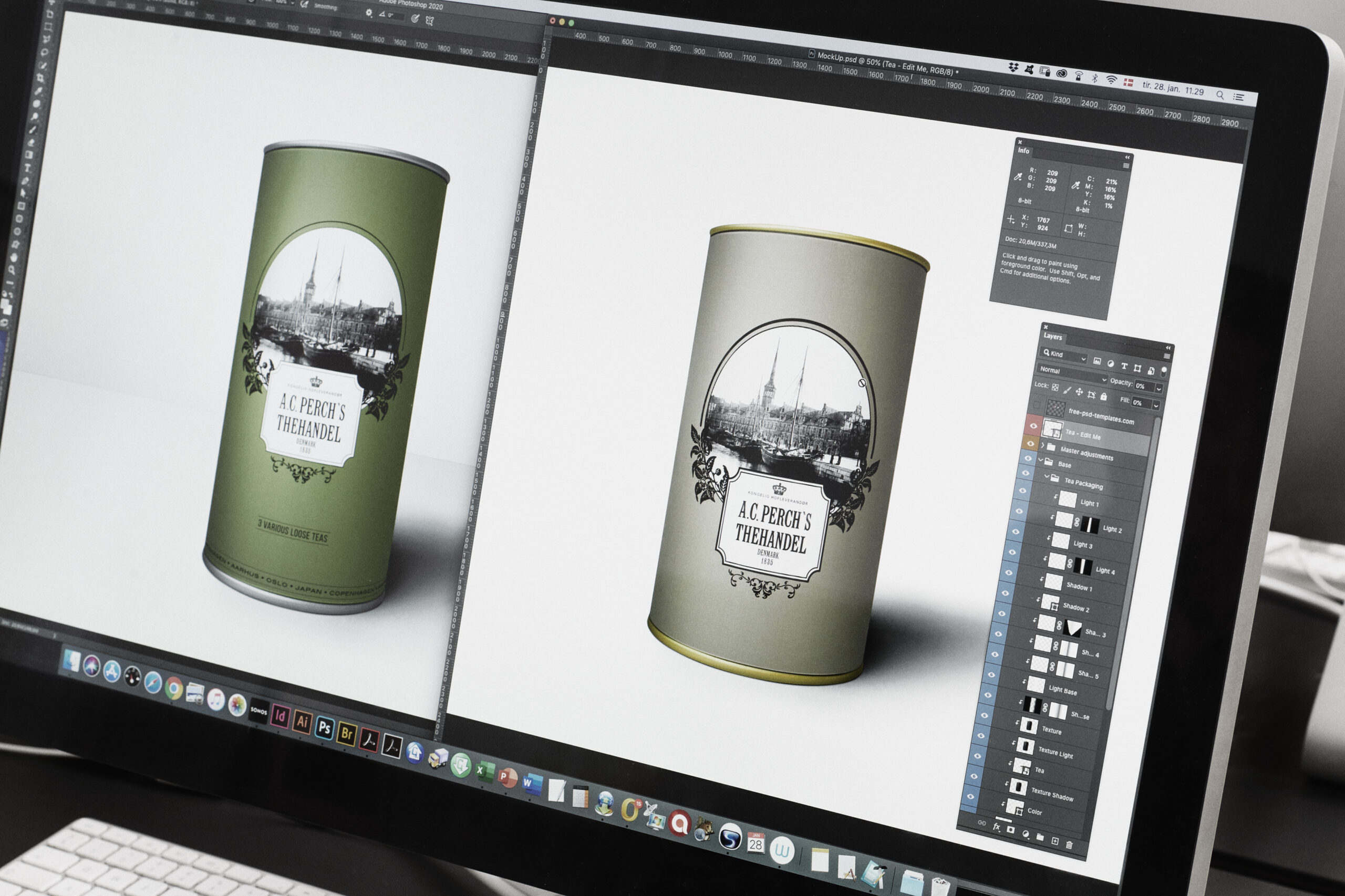Click the Add layer mask icon
Screen dimensions: 1345x896
click(x=1010, y=830)
